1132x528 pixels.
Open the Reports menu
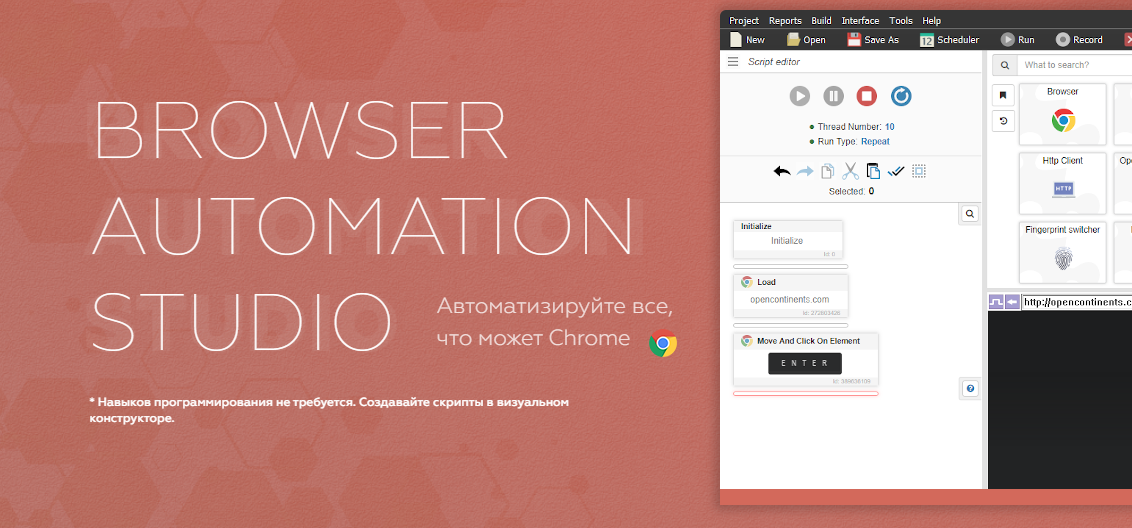click(x=785, y=21)
